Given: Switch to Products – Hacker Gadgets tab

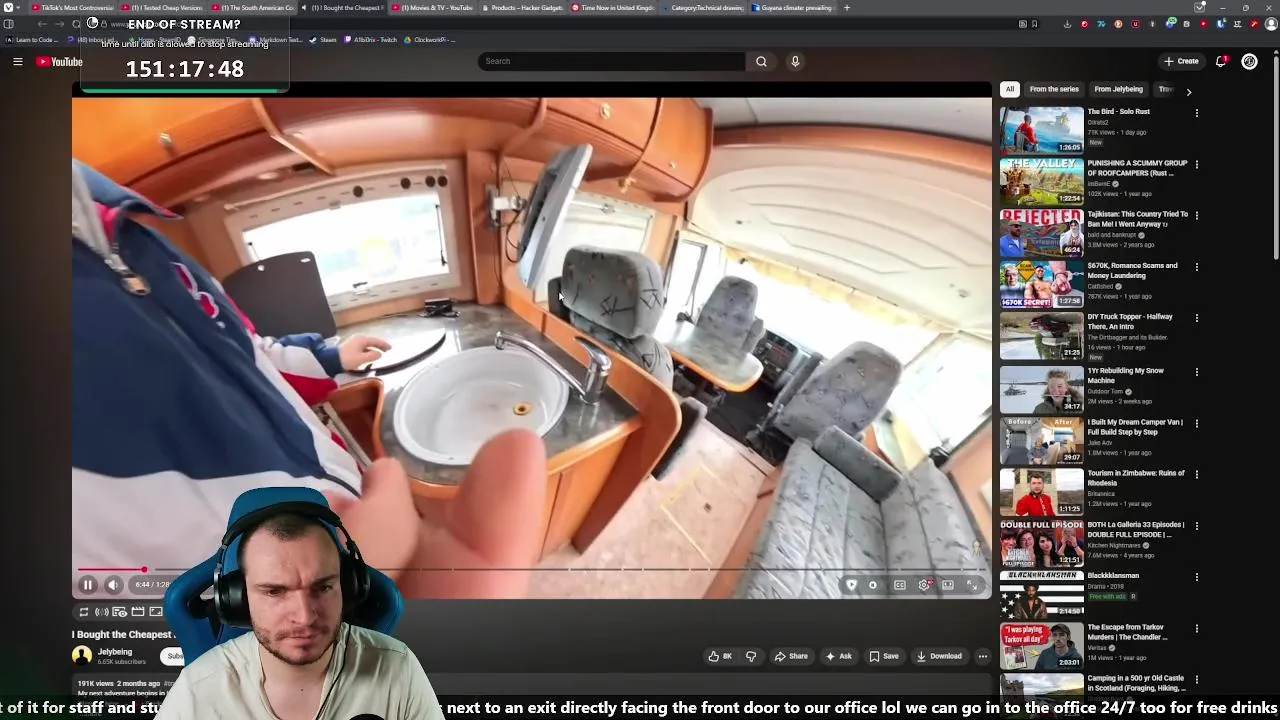Looking at the screenshot, I should [x=522, y=8].
